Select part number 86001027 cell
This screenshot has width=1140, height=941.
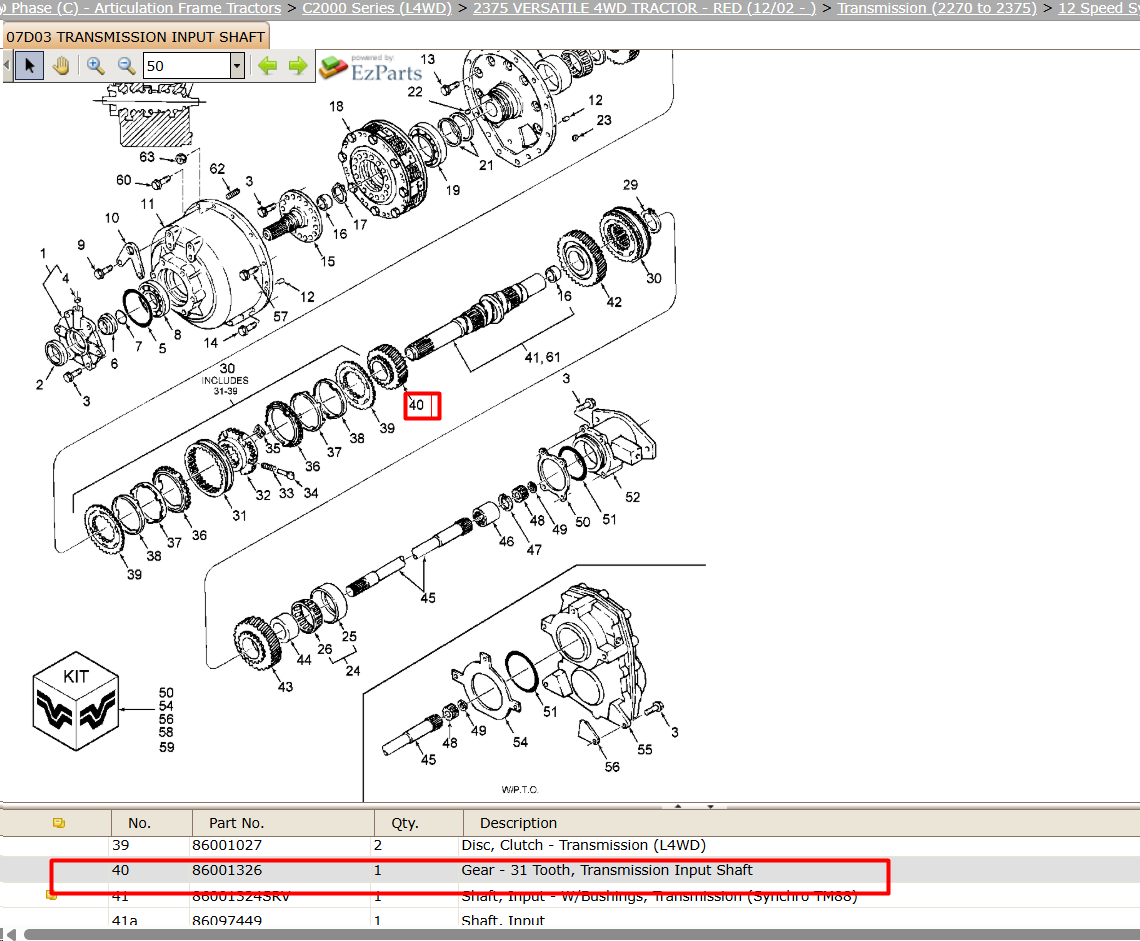click(227, 845)
